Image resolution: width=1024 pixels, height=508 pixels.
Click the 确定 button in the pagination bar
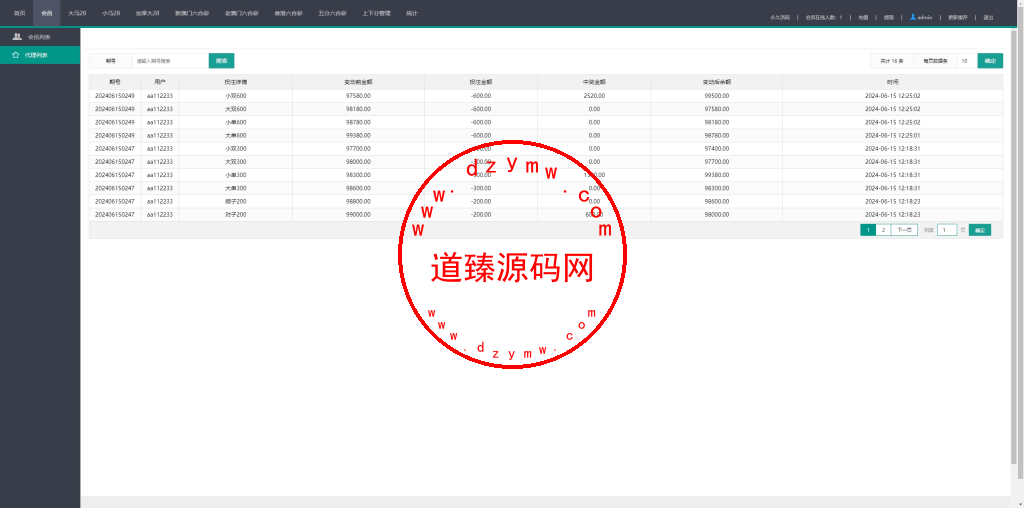(x=980, y=230)
